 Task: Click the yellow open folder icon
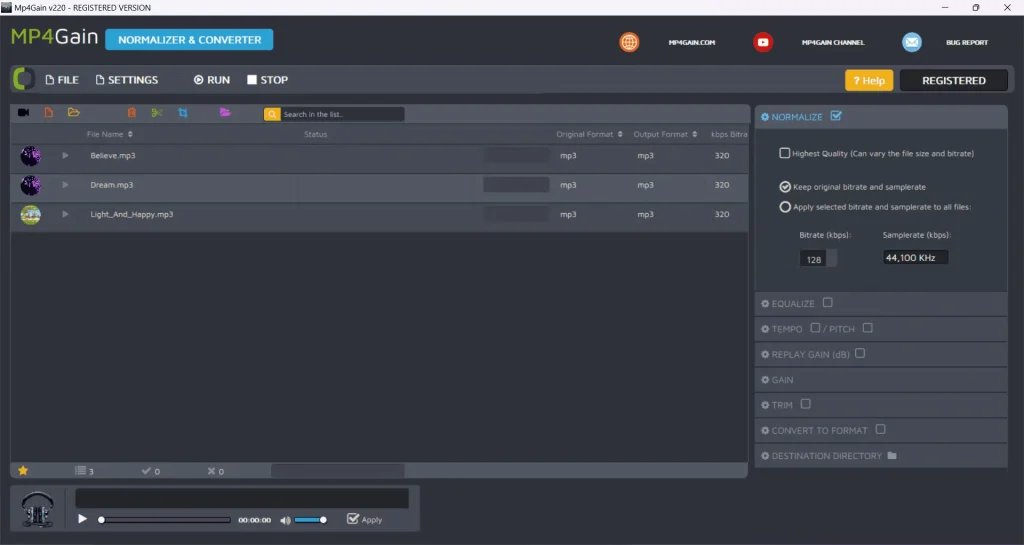(x=74, y=113)
